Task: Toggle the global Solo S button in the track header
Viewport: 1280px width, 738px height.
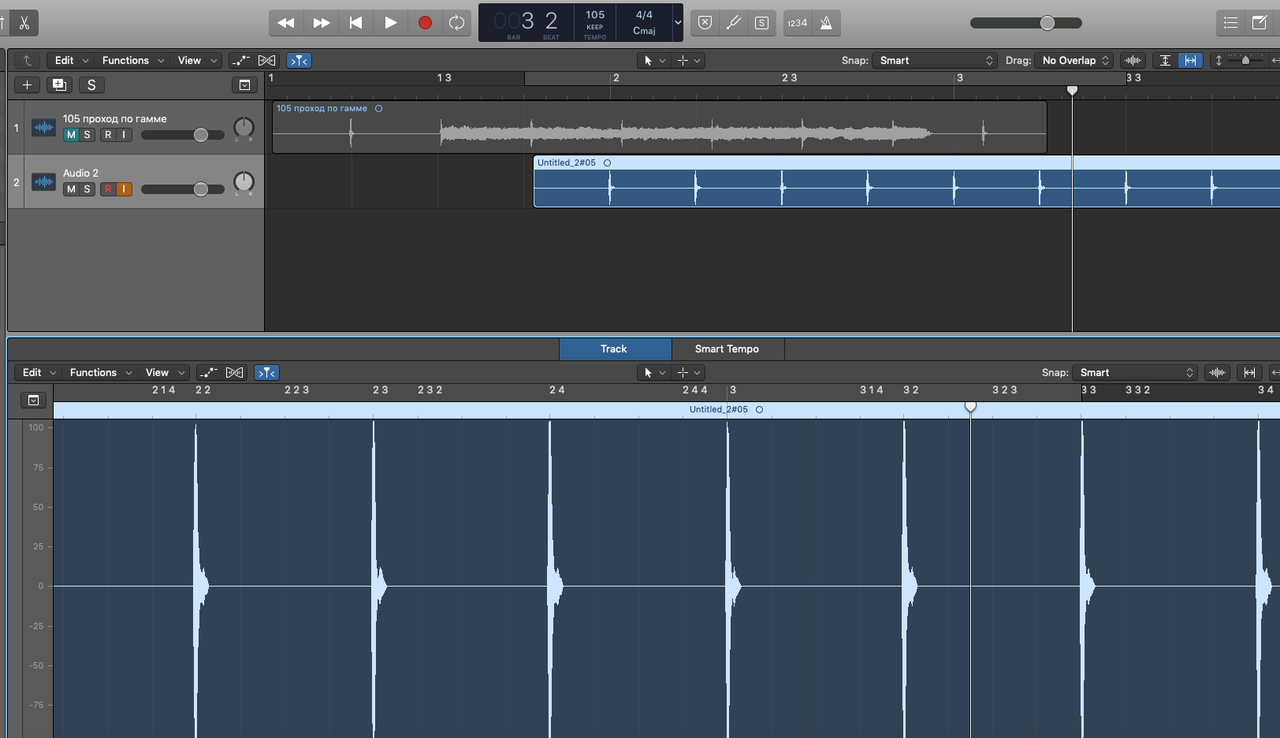Action: (91, 86)
